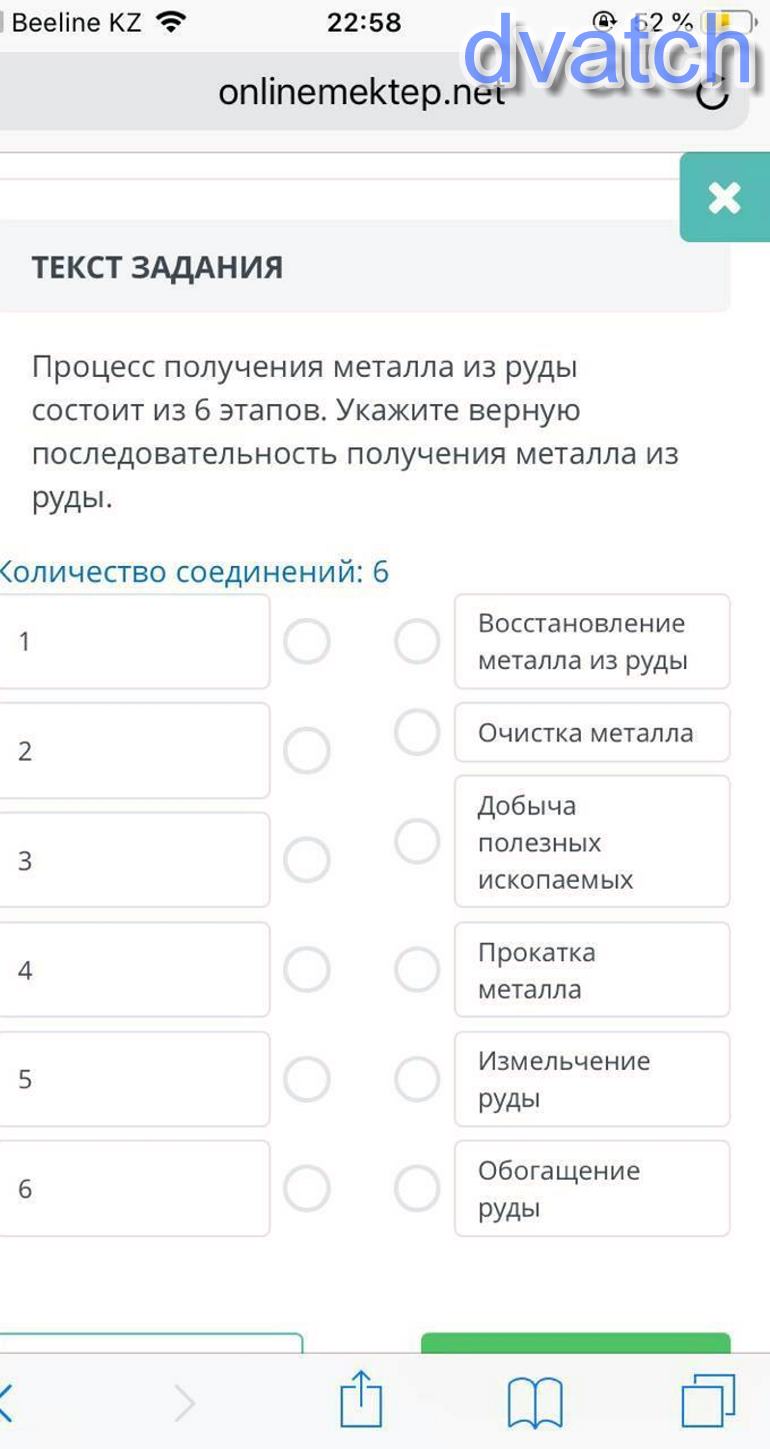The height and width of the screenshot is (1449, 770).
Task: Select the circle beside "Восстановление металла из руды"
Action: (x=417, y=641)
